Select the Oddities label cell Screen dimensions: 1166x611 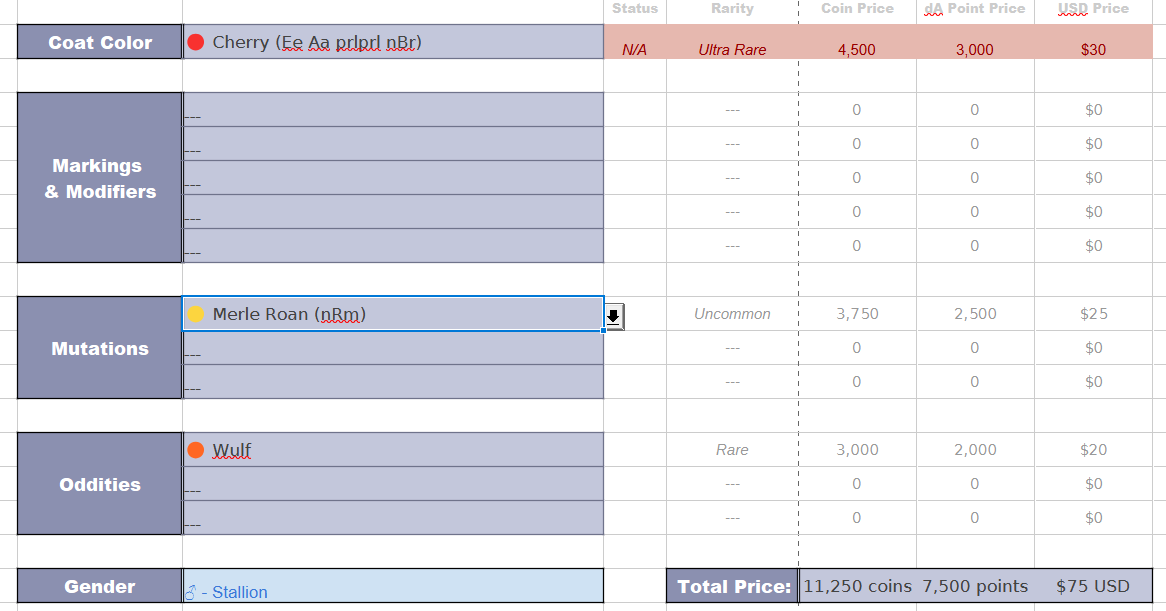100,484
